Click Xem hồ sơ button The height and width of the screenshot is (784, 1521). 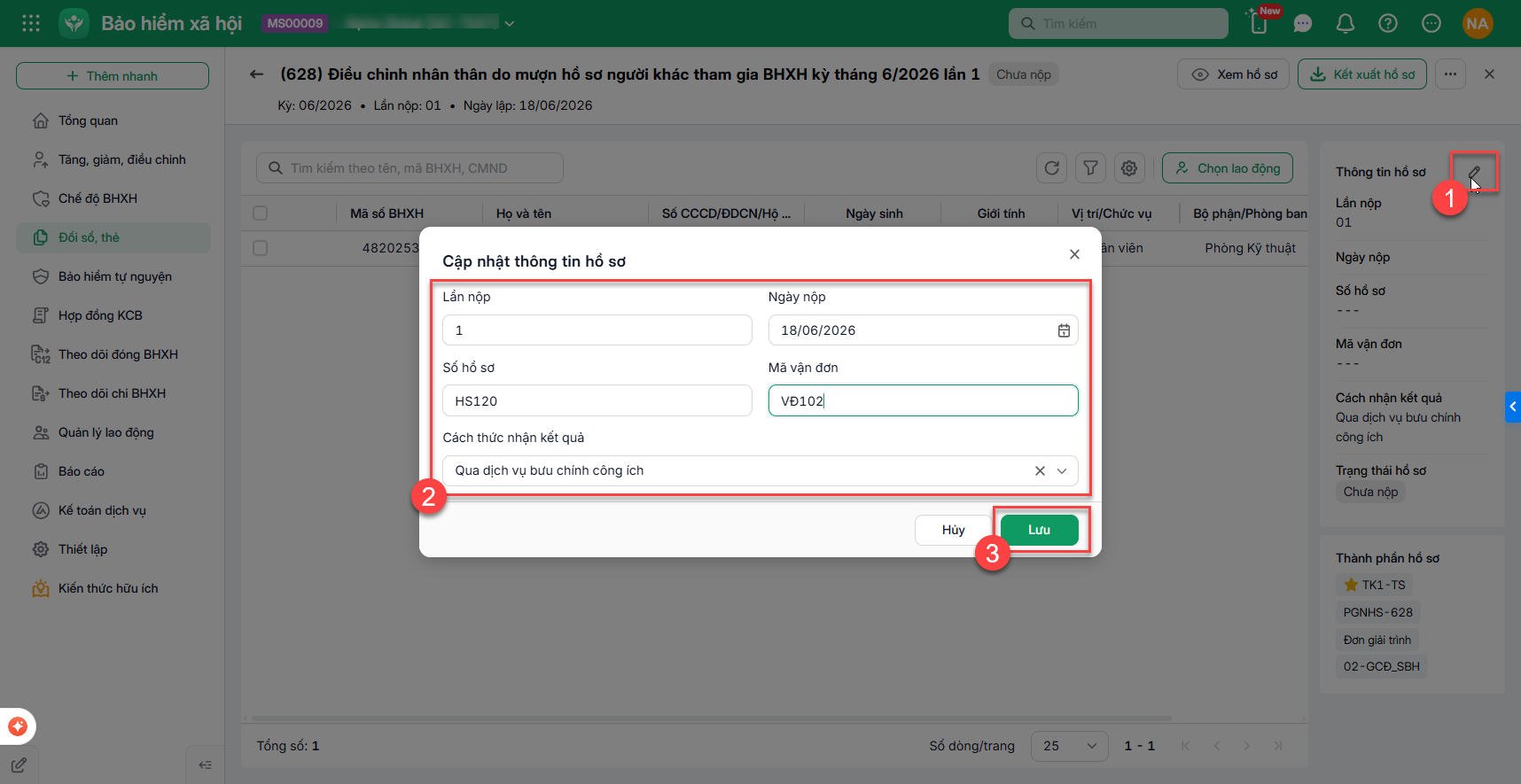click(1233, 74)
